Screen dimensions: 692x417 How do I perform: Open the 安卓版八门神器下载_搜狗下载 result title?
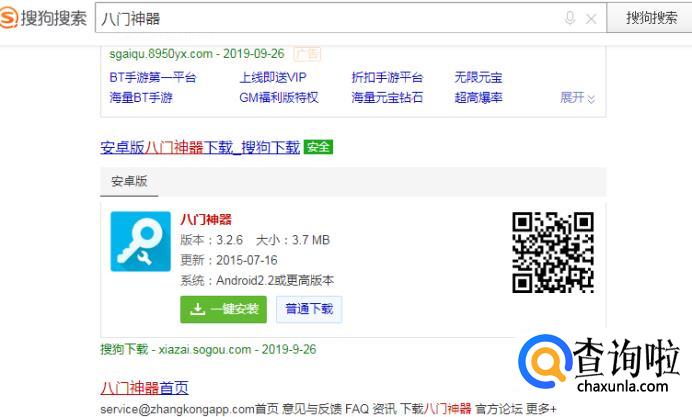point(200,147)
